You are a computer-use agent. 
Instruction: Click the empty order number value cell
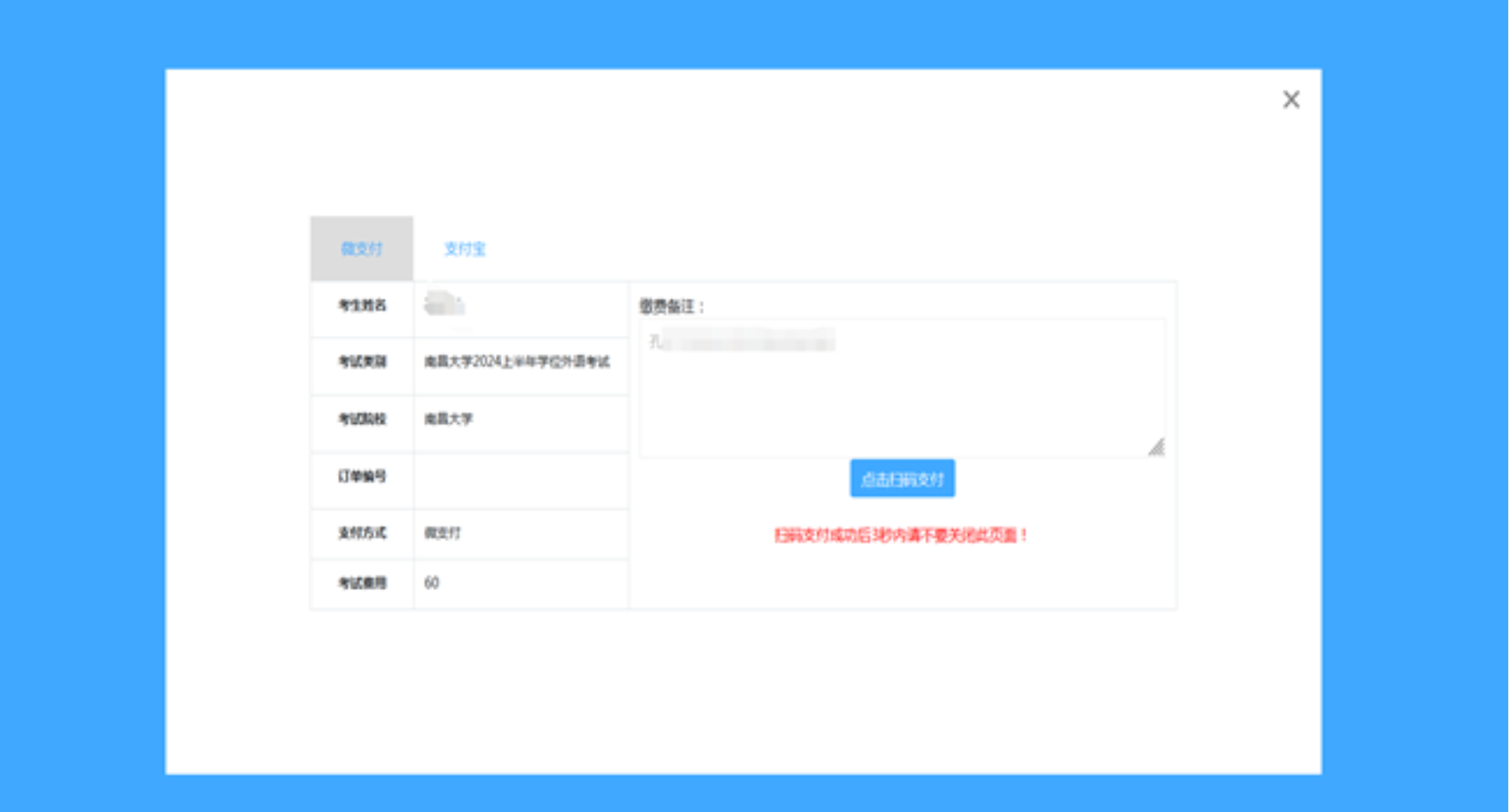pyautogui.click(x=520, y=479)
